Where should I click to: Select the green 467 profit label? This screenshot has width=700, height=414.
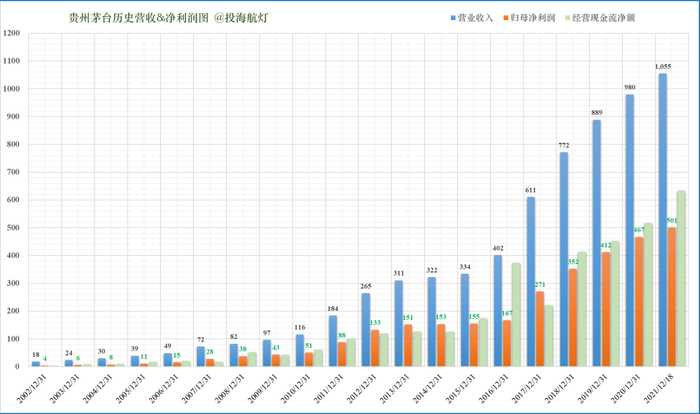[x=639, y=230]
